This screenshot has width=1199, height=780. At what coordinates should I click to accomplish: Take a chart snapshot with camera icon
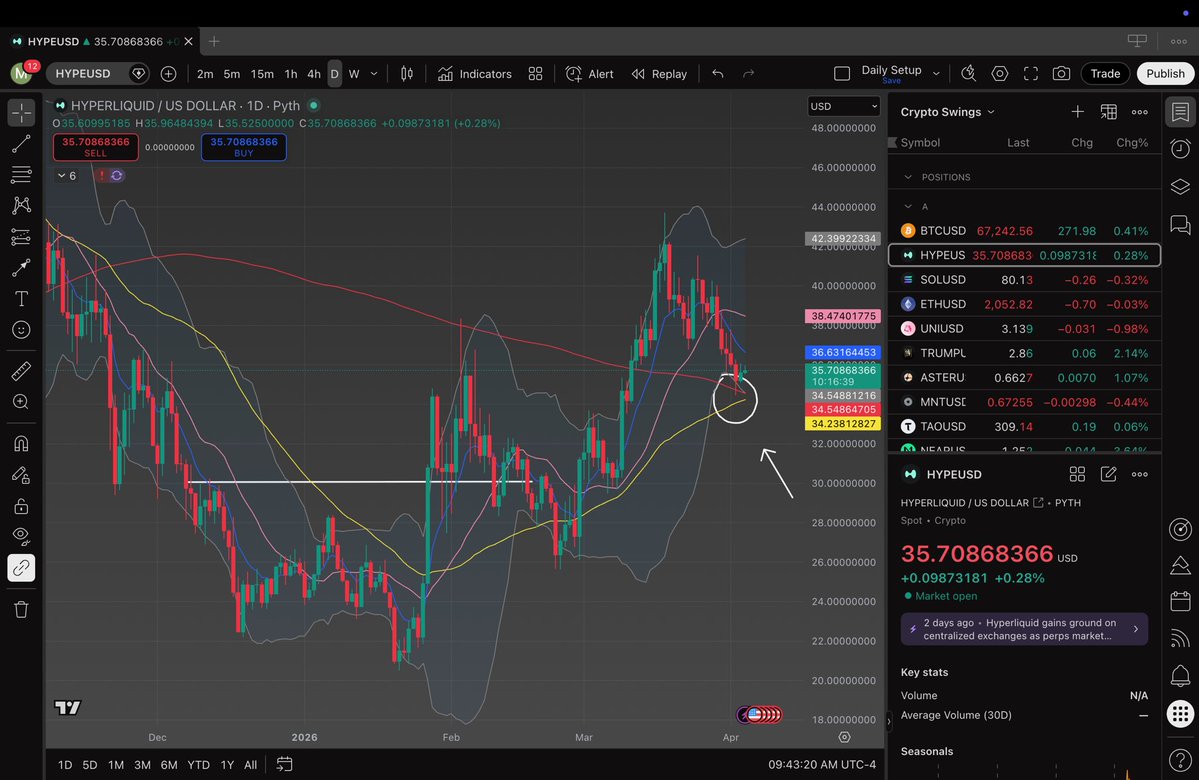pos(1061,74)
